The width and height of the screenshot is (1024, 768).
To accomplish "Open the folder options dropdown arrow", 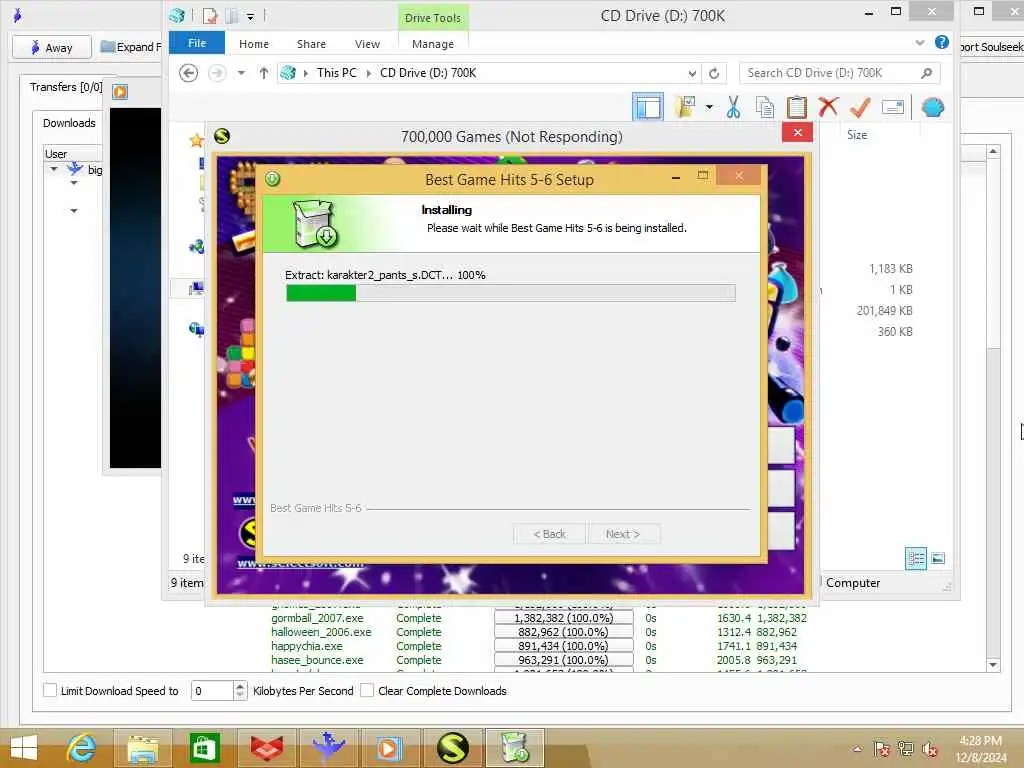I will (x=709, y=107).
